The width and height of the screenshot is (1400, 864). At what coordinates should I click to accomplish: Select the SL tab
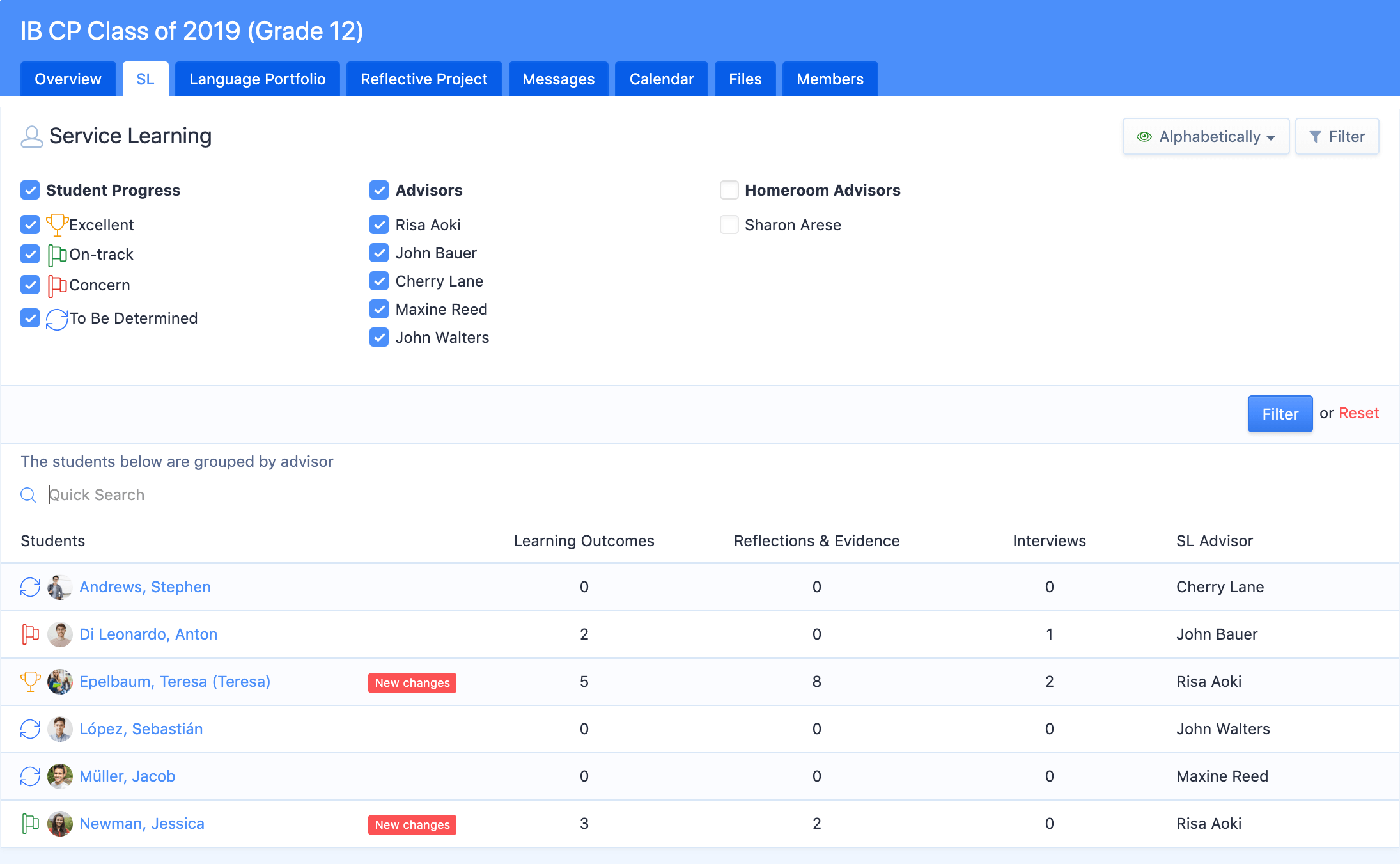tap(145, 79)
